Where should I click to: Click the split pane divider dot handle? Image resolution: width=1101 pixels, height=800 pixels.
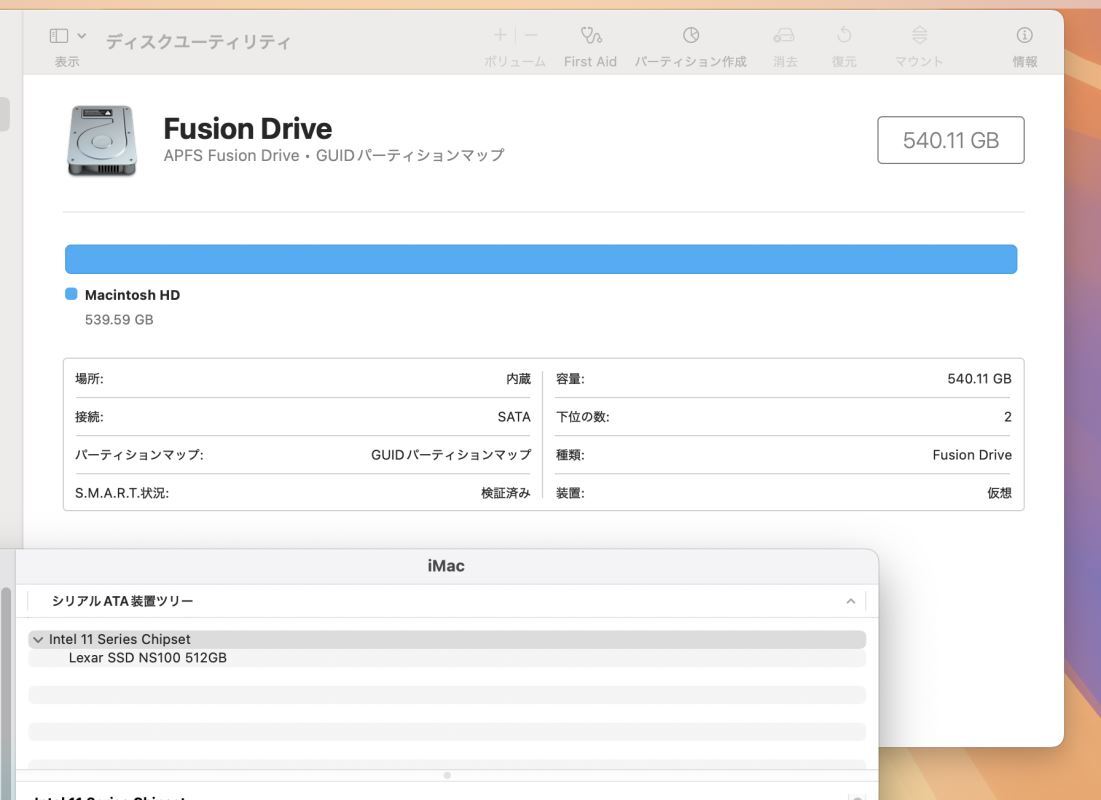coord(447,775)
